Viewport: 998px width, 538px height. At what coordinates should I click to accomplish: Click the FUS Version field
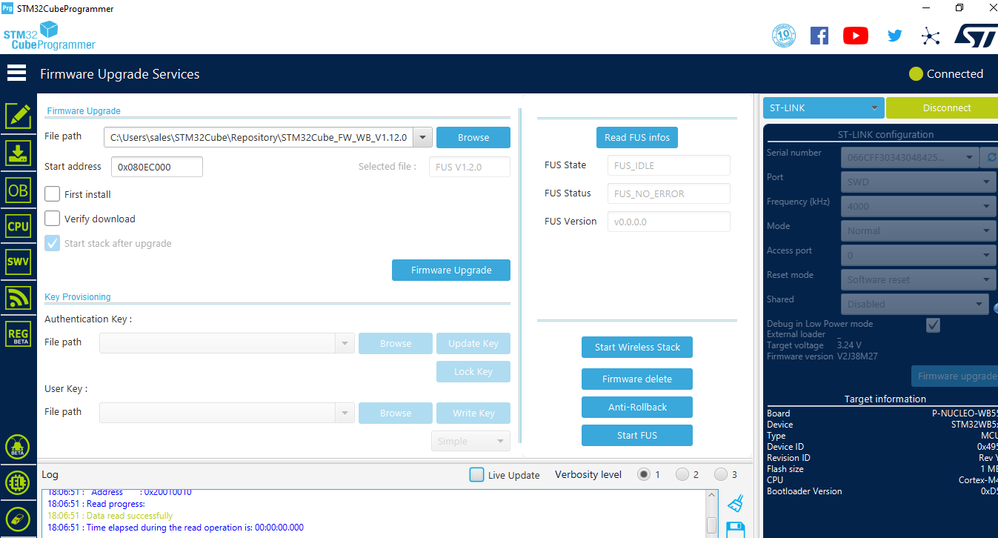coord(668,222)
